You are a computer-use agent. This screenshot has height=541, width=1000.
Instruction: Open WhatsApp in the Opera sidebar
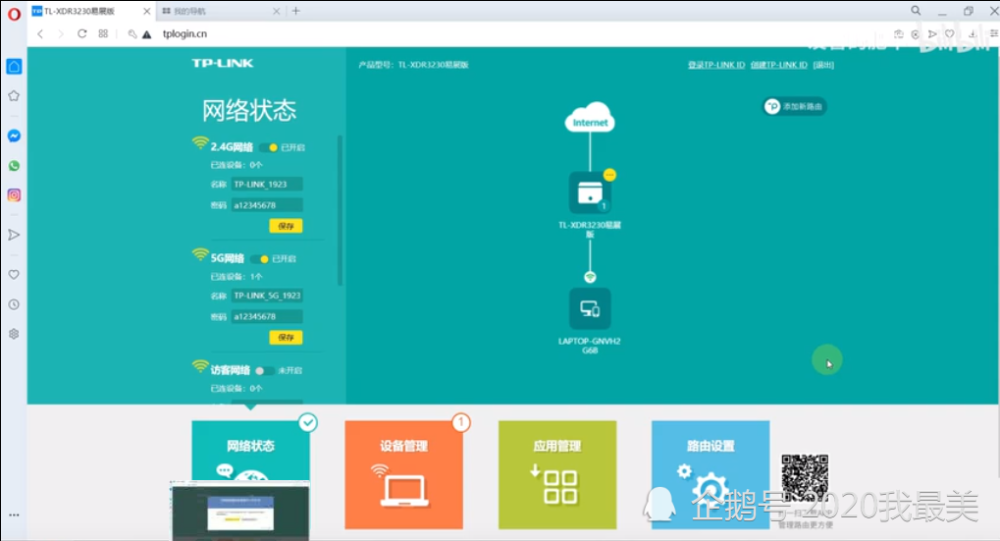(14, 166)
